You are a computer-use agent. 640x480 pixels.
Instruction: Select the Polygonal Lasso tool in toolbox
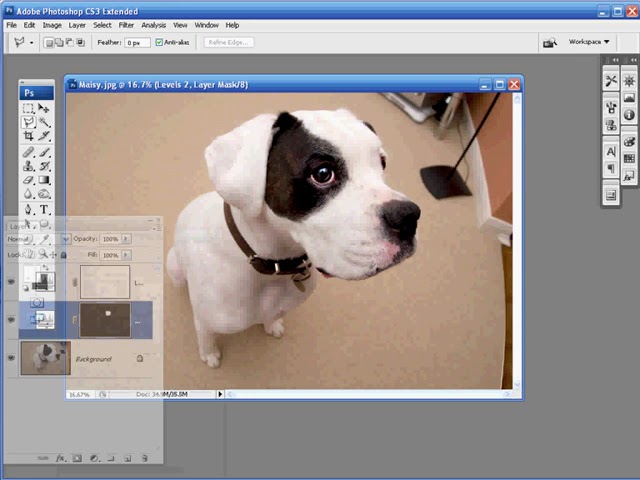(28, 122)
